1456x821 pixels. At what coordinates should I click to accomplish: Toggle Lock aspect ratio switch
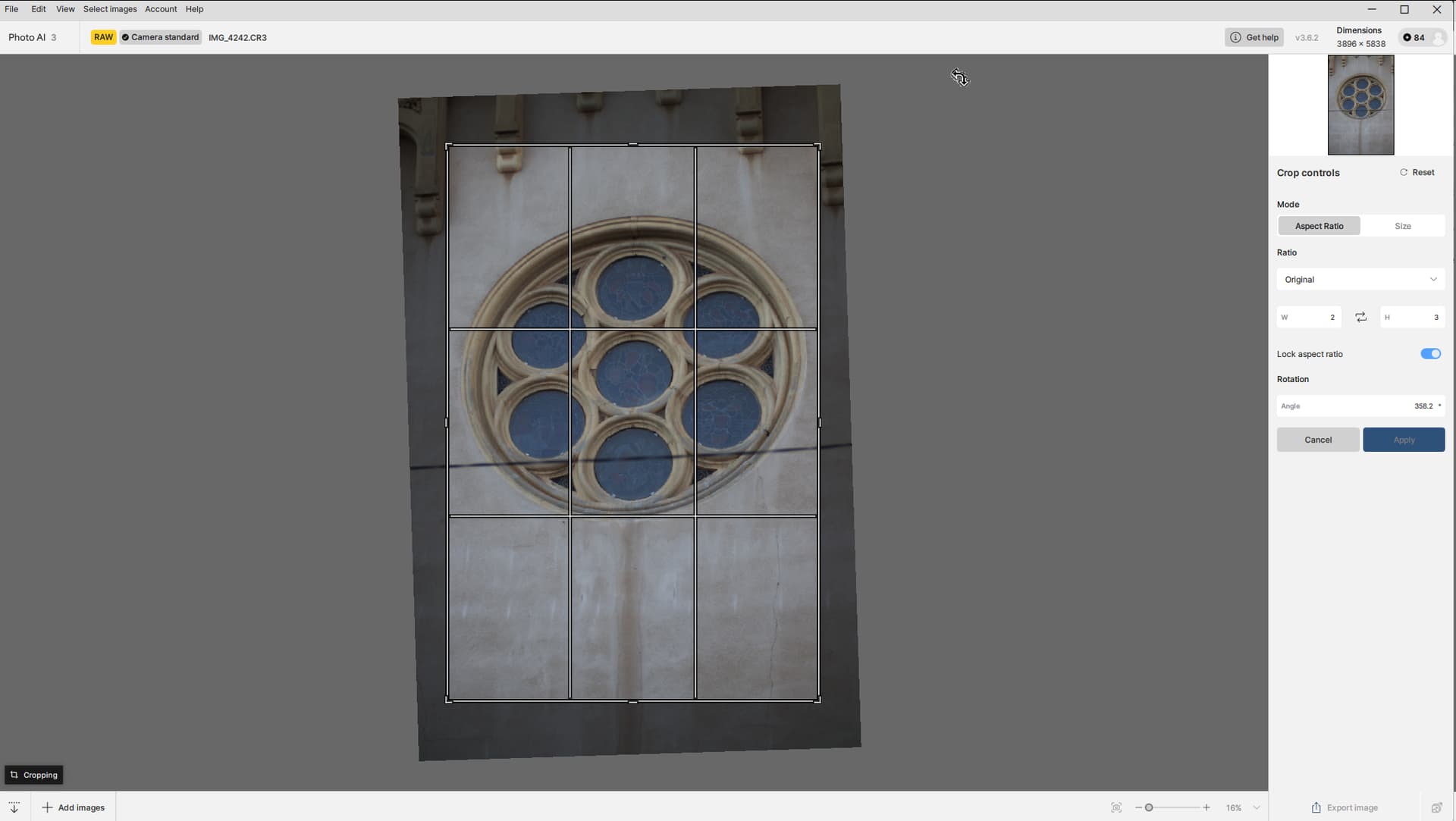coord(1430,354)
